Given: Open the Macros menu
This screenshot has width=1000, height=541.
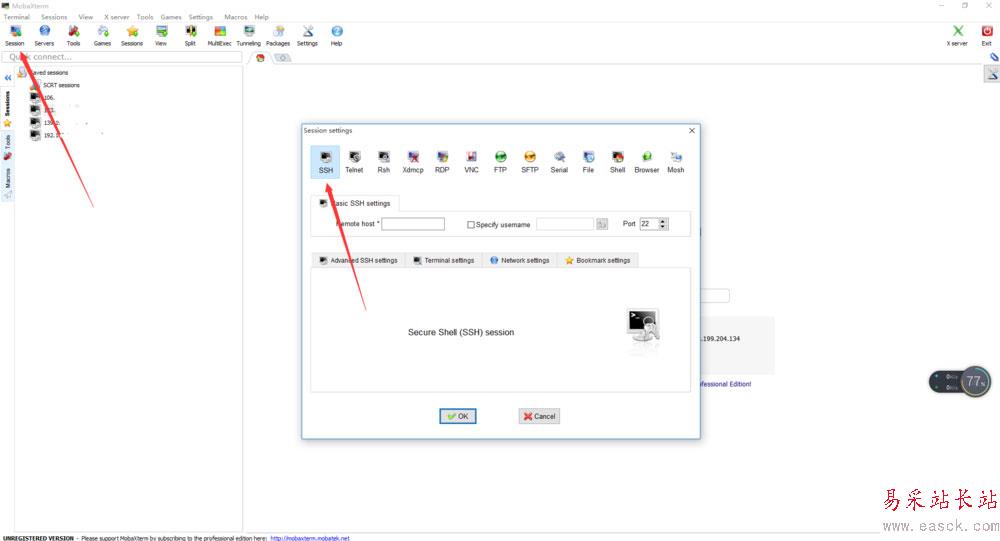Looking at the screenshot, I should 235,17.
